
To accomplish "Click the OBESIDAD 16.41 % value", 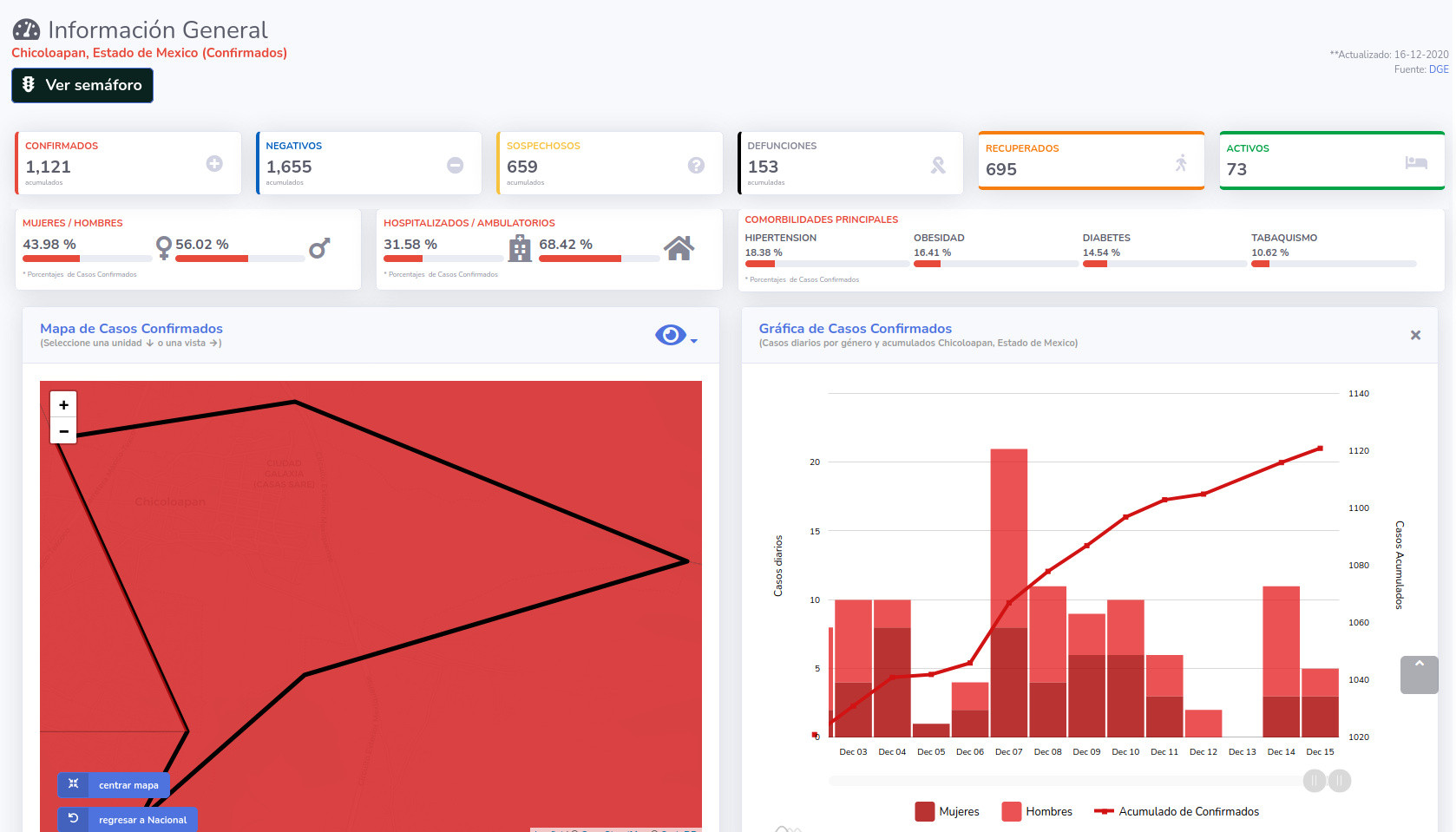I will (932, 252).
